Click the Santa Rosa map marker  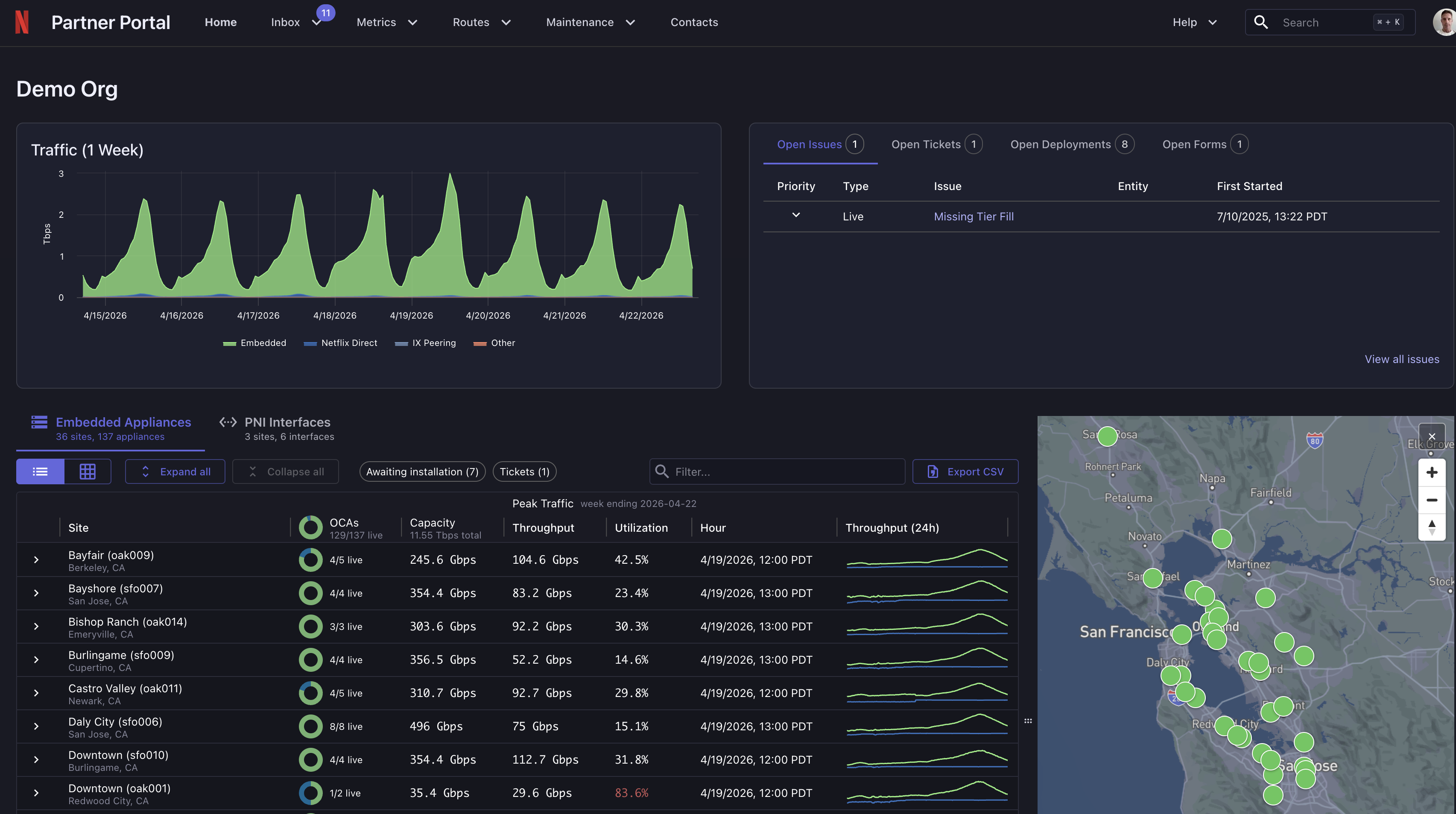[x=1107, y=436]
